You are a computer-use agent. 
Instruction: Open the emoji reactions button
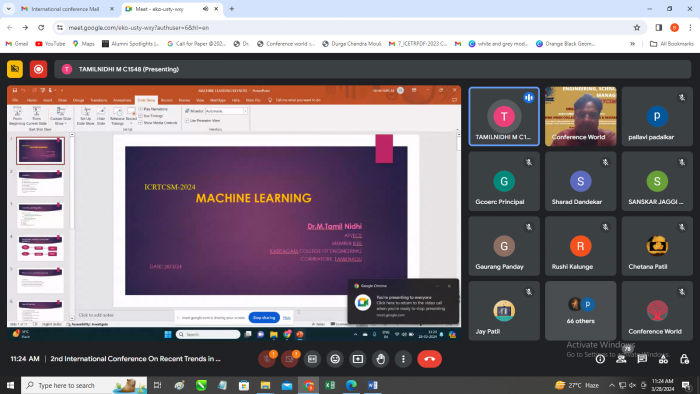click(335, 359)
